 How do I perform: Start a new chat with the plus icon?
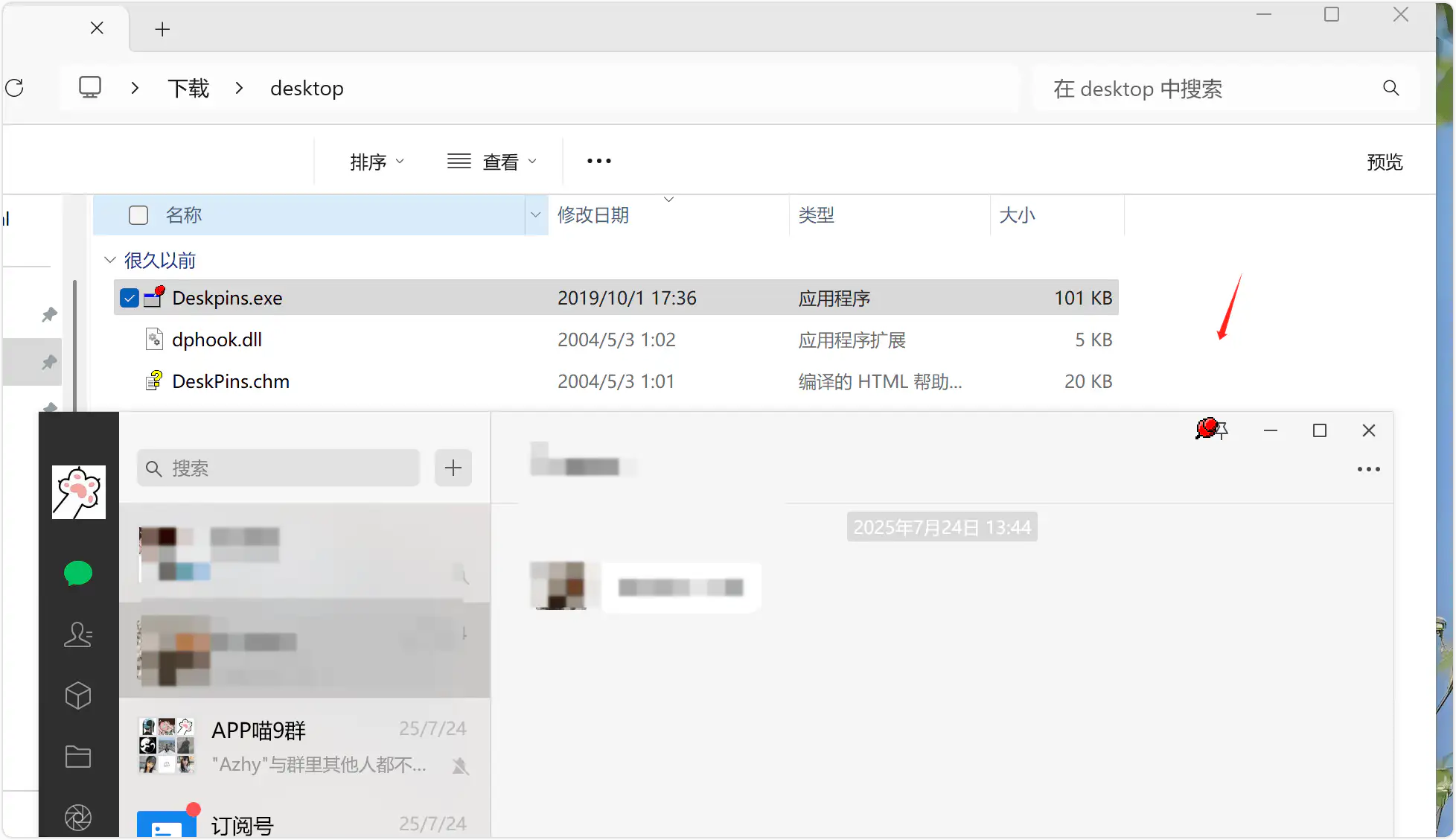click(x=453, y=468)
